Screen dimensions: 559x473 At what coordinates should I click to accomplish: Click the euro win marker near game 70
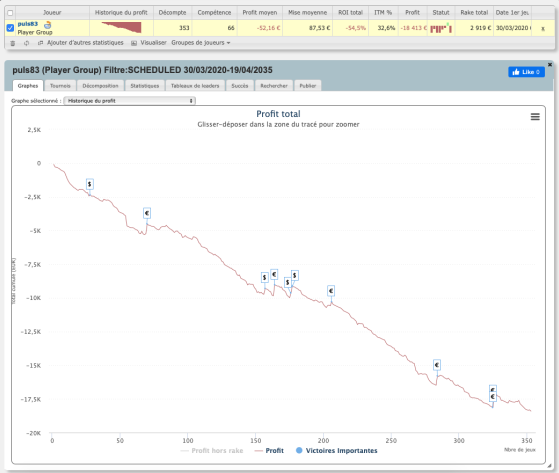[147, 213]
